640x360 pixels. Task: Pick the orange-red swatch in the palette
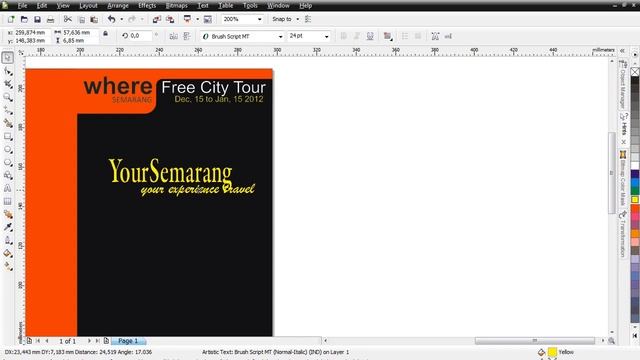(x=635, y=208)
